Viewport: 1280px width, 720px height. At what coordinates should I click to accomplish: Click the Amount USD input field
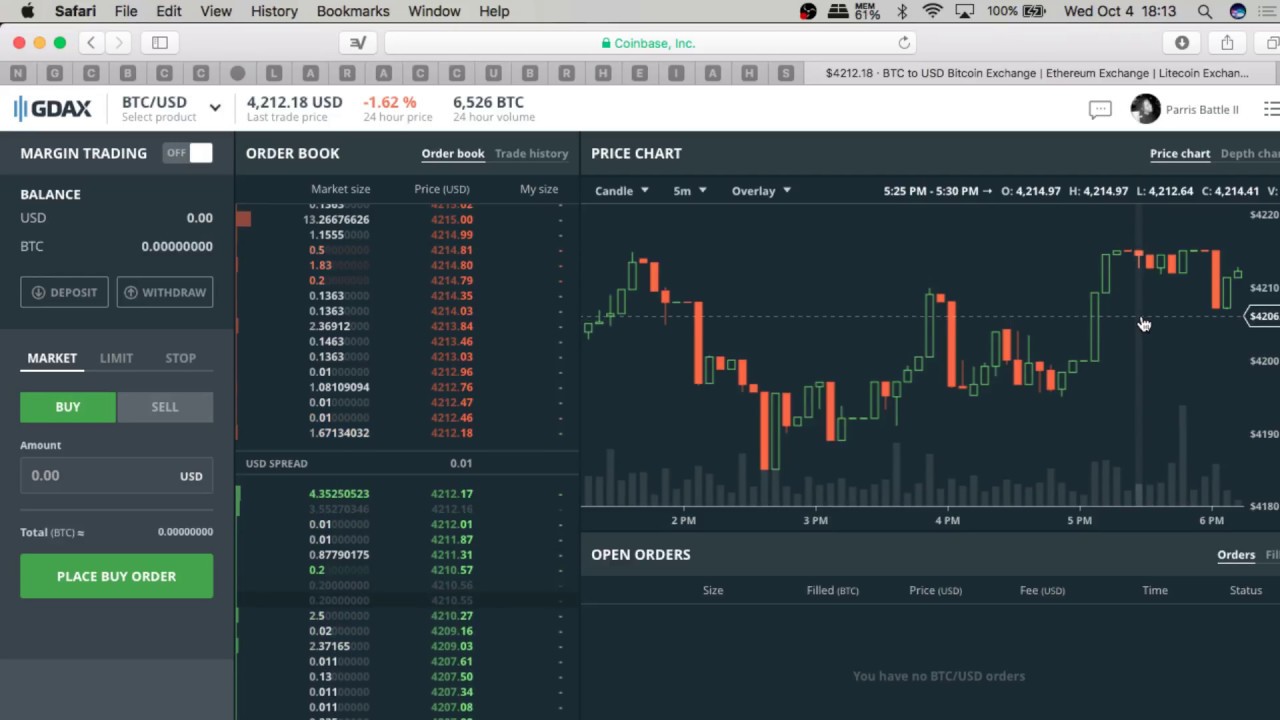click(116, 476)
